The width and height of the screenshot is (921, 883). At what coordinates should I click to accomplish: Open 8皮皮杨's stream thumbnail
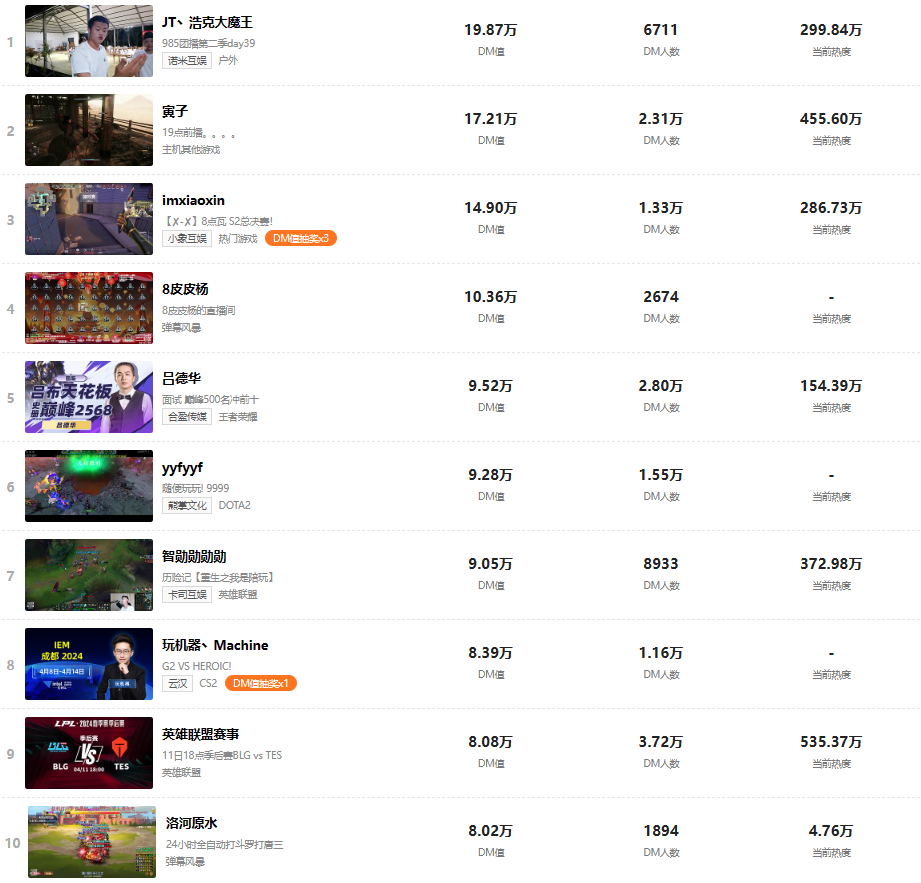point(89,308)
